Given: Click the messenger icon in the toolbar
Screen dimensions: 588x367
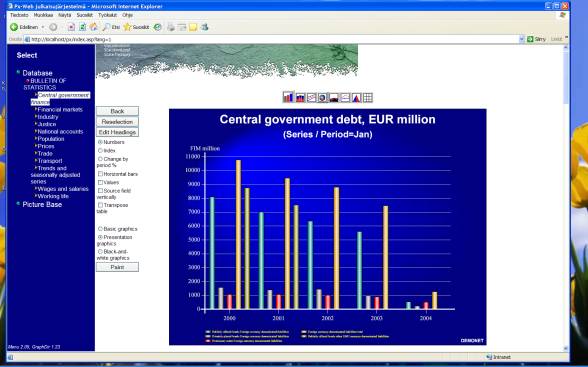Looking at the screenshot, I should tap(204, 27).
